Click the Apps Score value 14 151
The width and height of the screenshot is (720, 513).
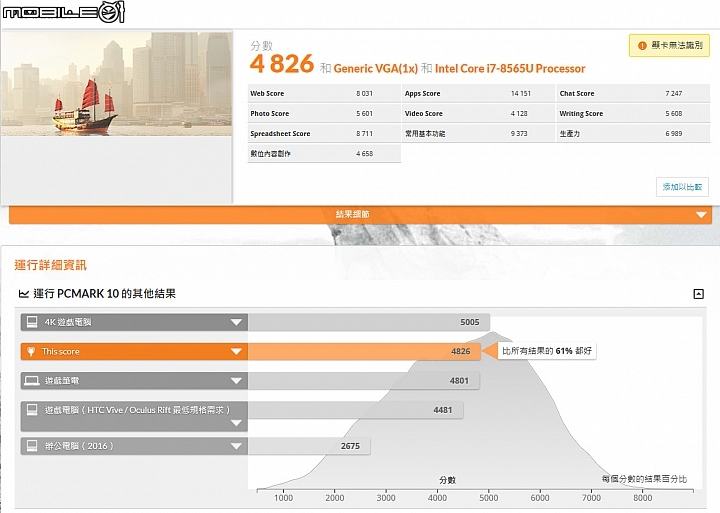click(521, 93)
